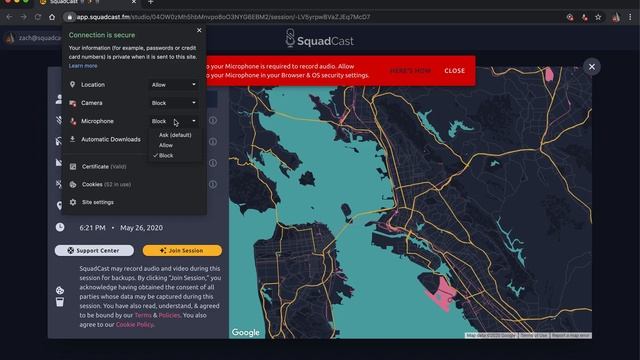
Task: Click info icon beside Automatic Downloads row
Action: tap(213, 142)
